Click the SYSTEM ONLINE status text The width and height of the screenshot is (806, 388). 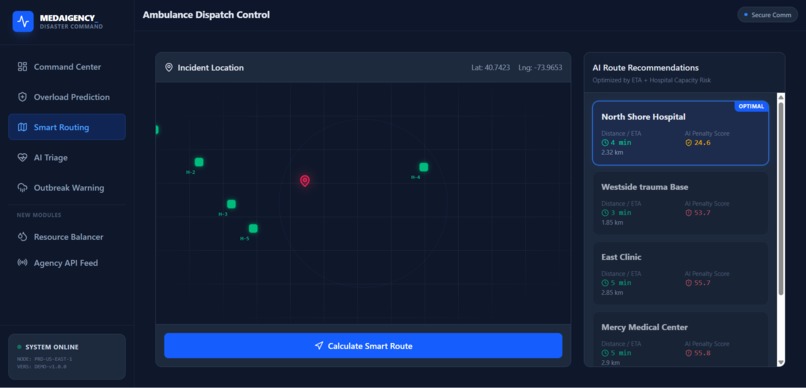coord(52,347)
